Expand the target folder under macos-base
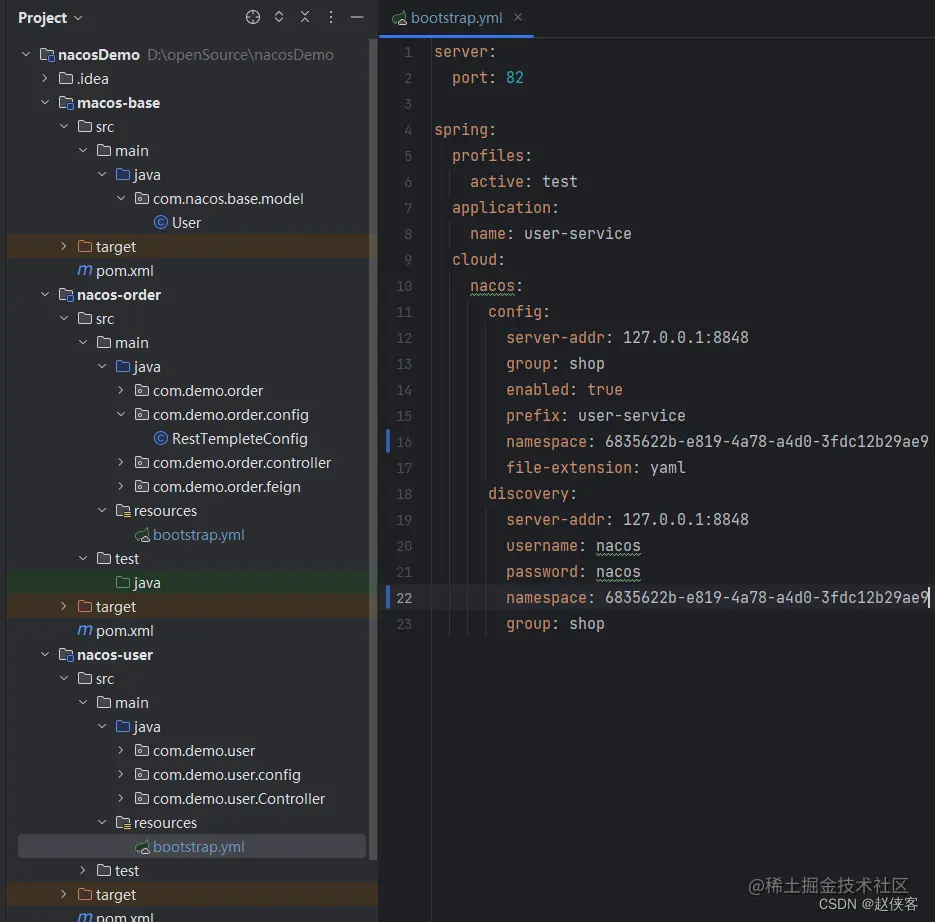Viewport: 935px width, 922px height. (64, 246)
